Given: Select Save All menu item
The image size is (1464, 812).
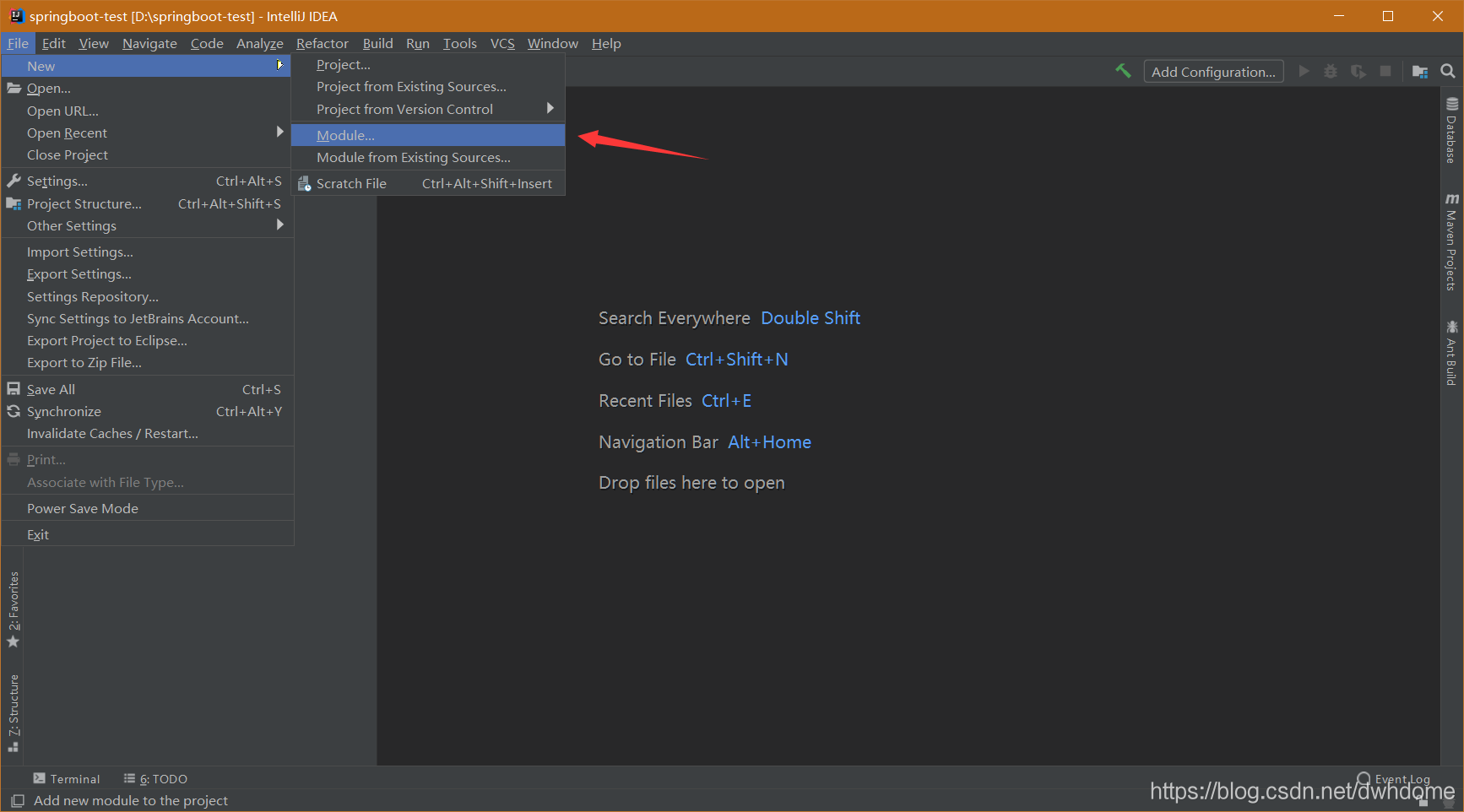Looking at the screenshot, I should click(147, 389).
